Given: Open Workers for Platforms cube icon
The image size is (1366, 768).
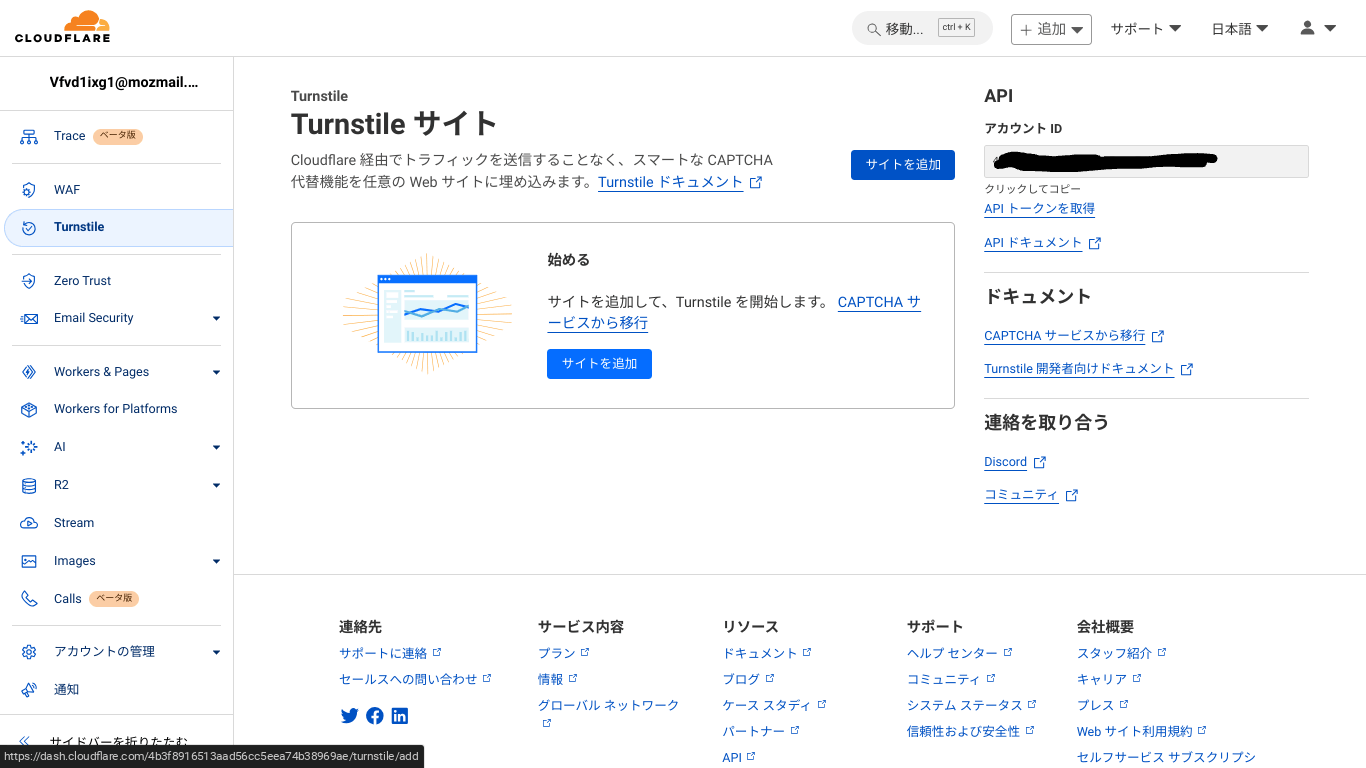Looking at the screenshot, I should point(29,409).
